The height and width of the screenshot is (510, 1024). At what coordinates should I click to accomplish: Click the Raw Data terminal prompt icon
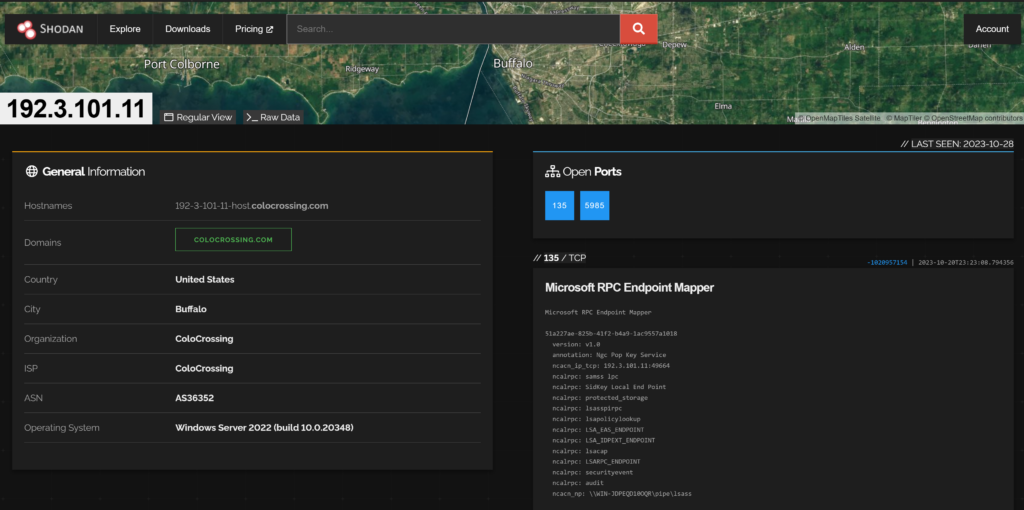pyautogui.click(x=252, y=118)
